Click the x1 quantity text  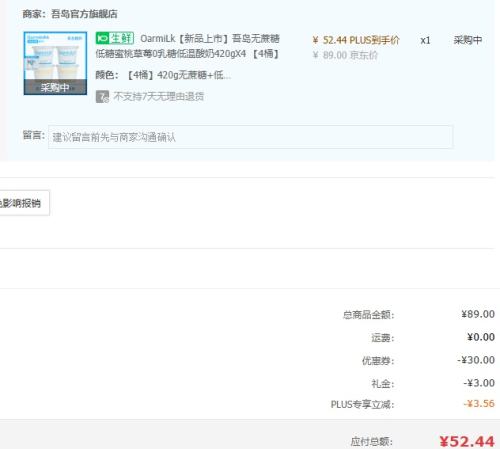click(x=425, y=41)
